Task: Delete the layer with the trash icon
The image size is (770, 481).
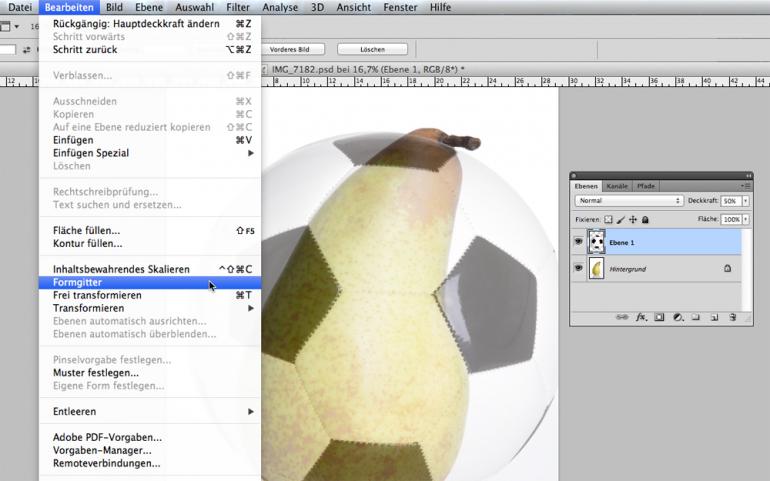Action: [733, 317]
